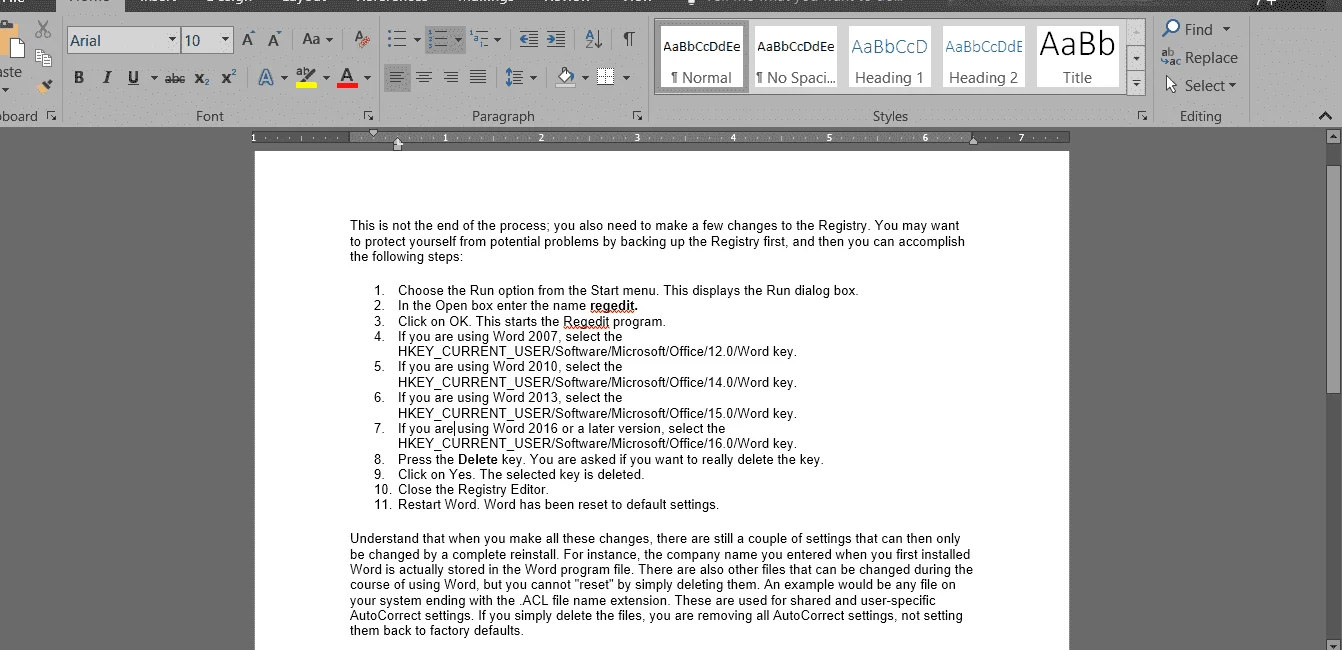
Task: Apply the Title style
Action: [1077, 56]
